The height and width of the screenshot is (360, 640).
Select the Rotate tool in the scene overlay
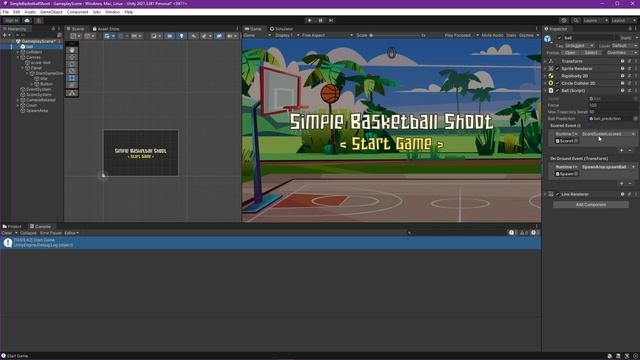(72, 64)
